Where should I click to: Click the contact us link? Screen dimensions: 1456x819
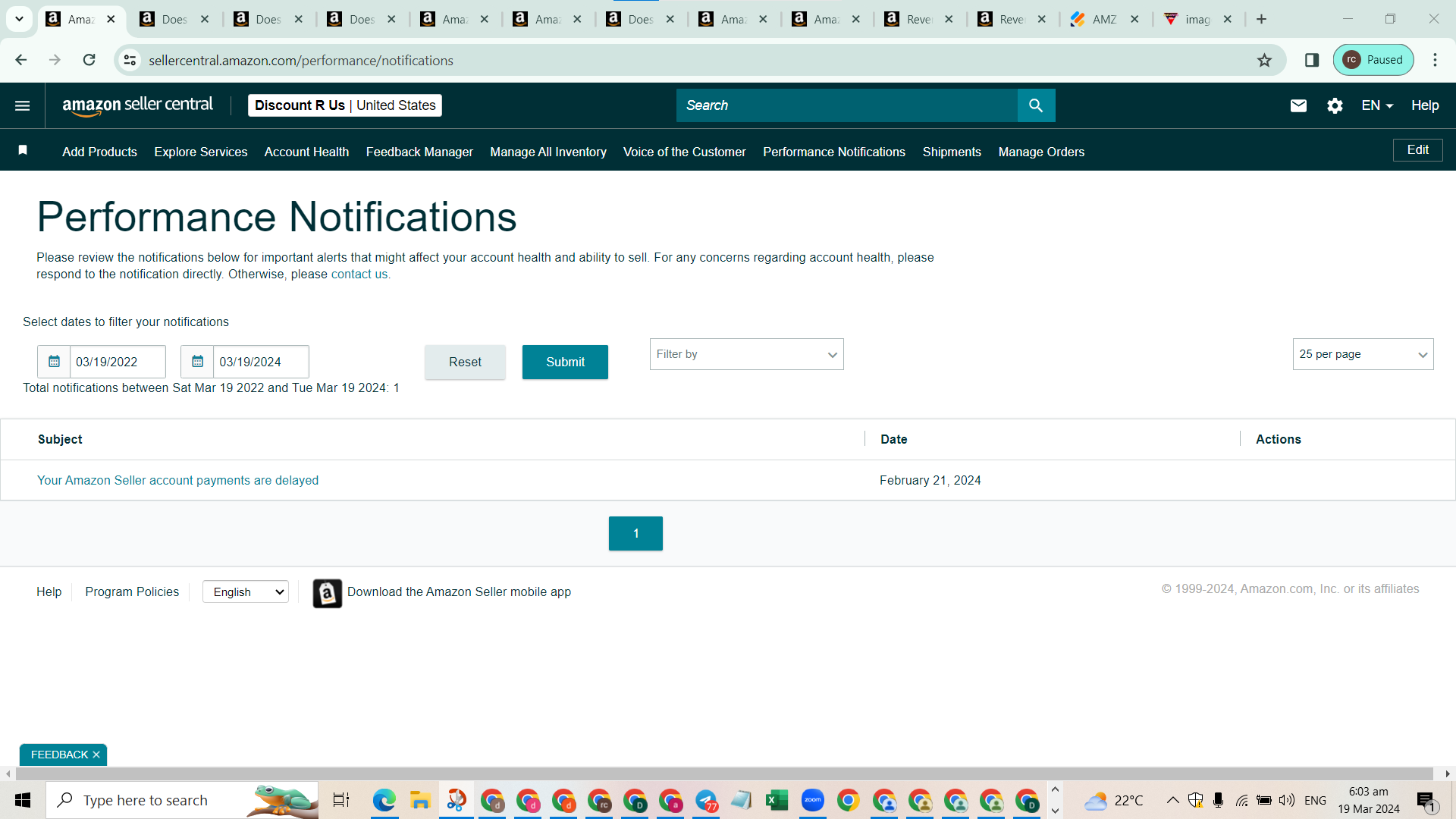[359, 275]
